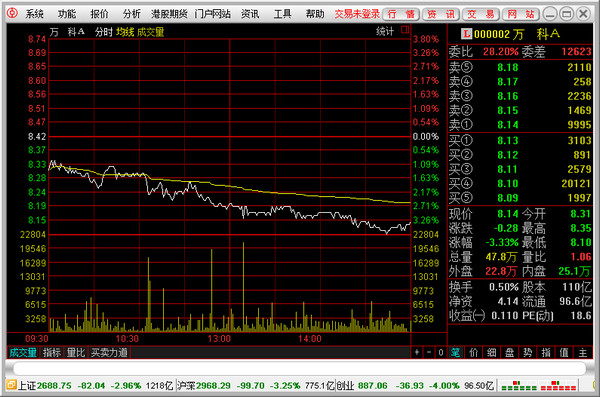Click the 均线 legend label
Viewport: 600px width, 397px height.
pos(125,32)
